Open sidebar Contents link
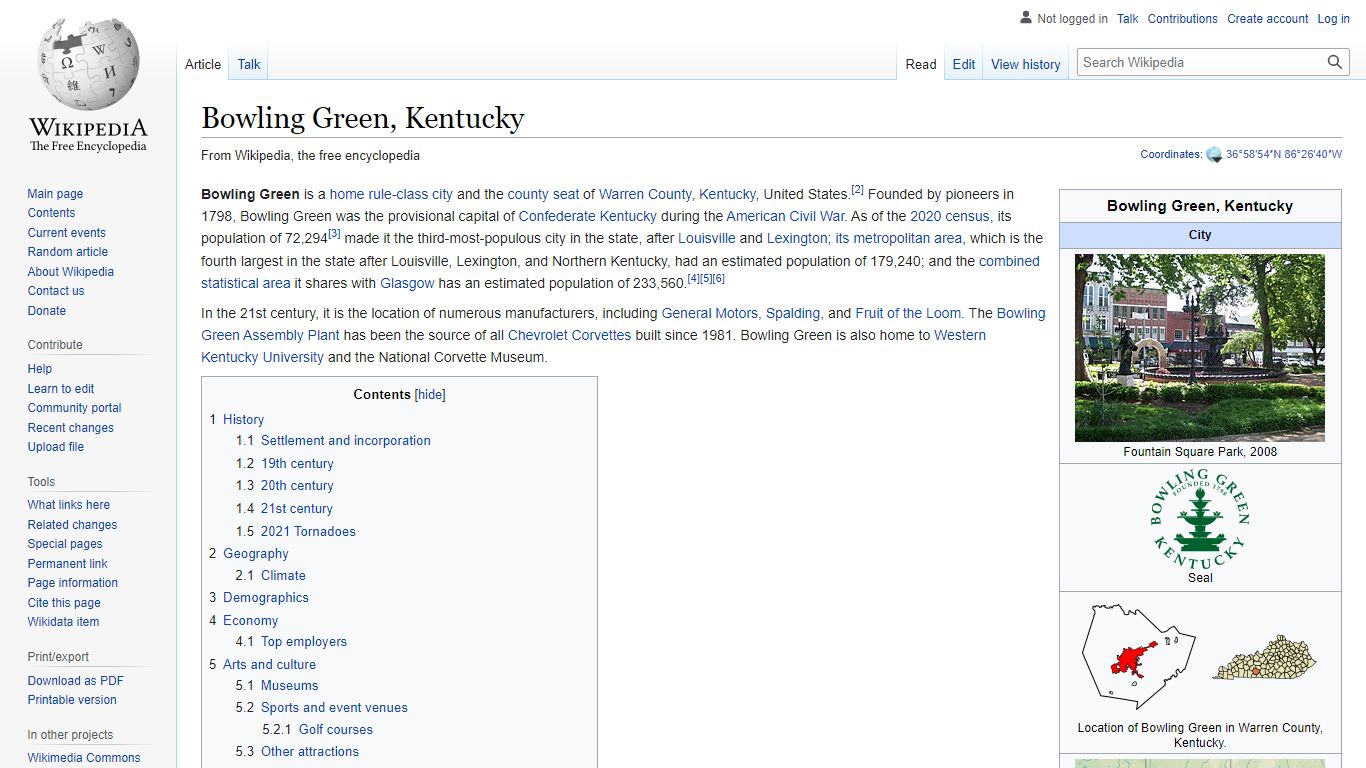Viewport: 1366px width, 768px height. tap(51, 213)
